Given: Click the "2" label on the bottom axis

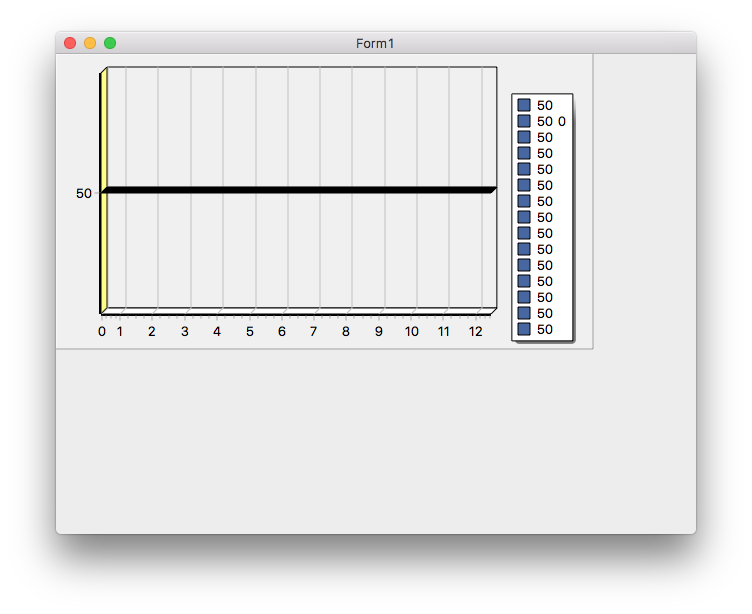Looking at the screenshot, I should point(152,331).
